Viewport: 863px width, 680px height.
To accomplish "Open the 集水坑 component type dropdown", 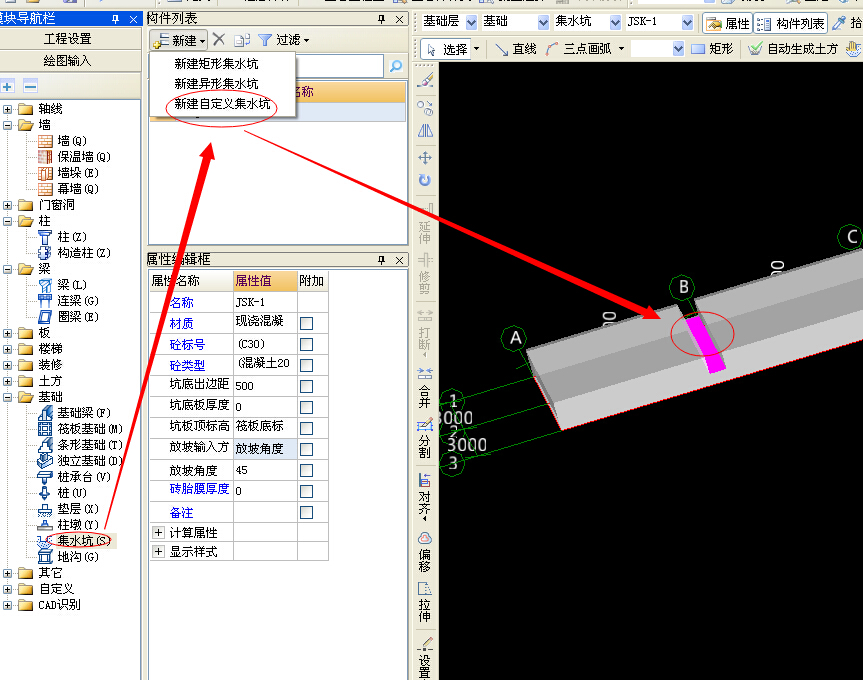I will pos(615,23).
